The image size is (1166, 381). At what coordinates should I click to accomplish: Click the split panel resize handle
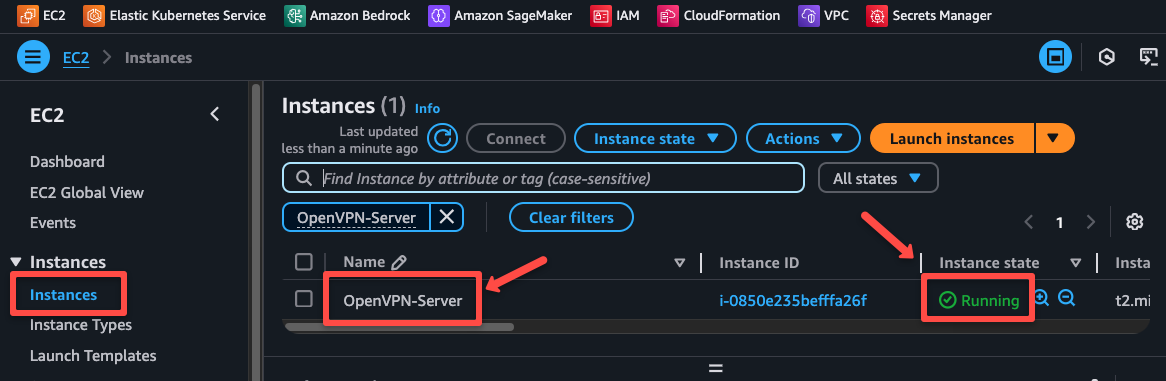pyautogui.click(x=715, y=368)
